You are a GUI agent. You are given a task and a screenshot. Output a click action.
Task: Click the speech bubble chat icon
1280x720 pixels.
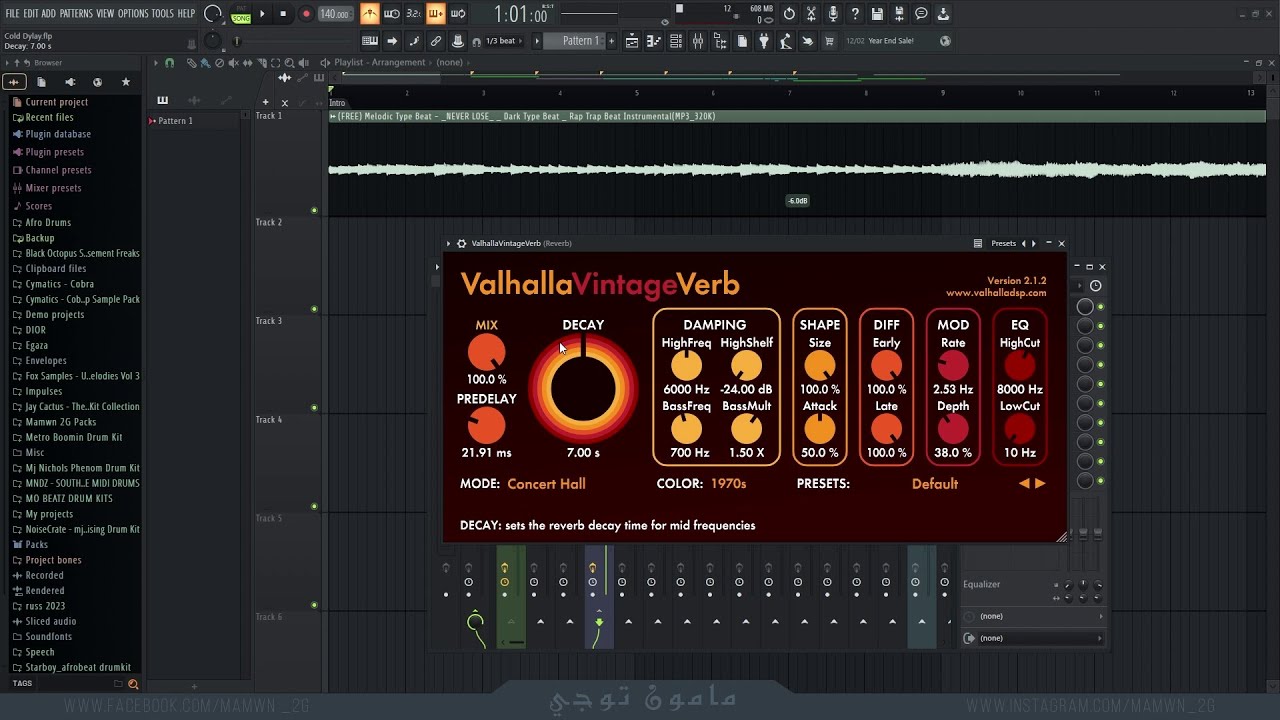[x=921, y=14]
